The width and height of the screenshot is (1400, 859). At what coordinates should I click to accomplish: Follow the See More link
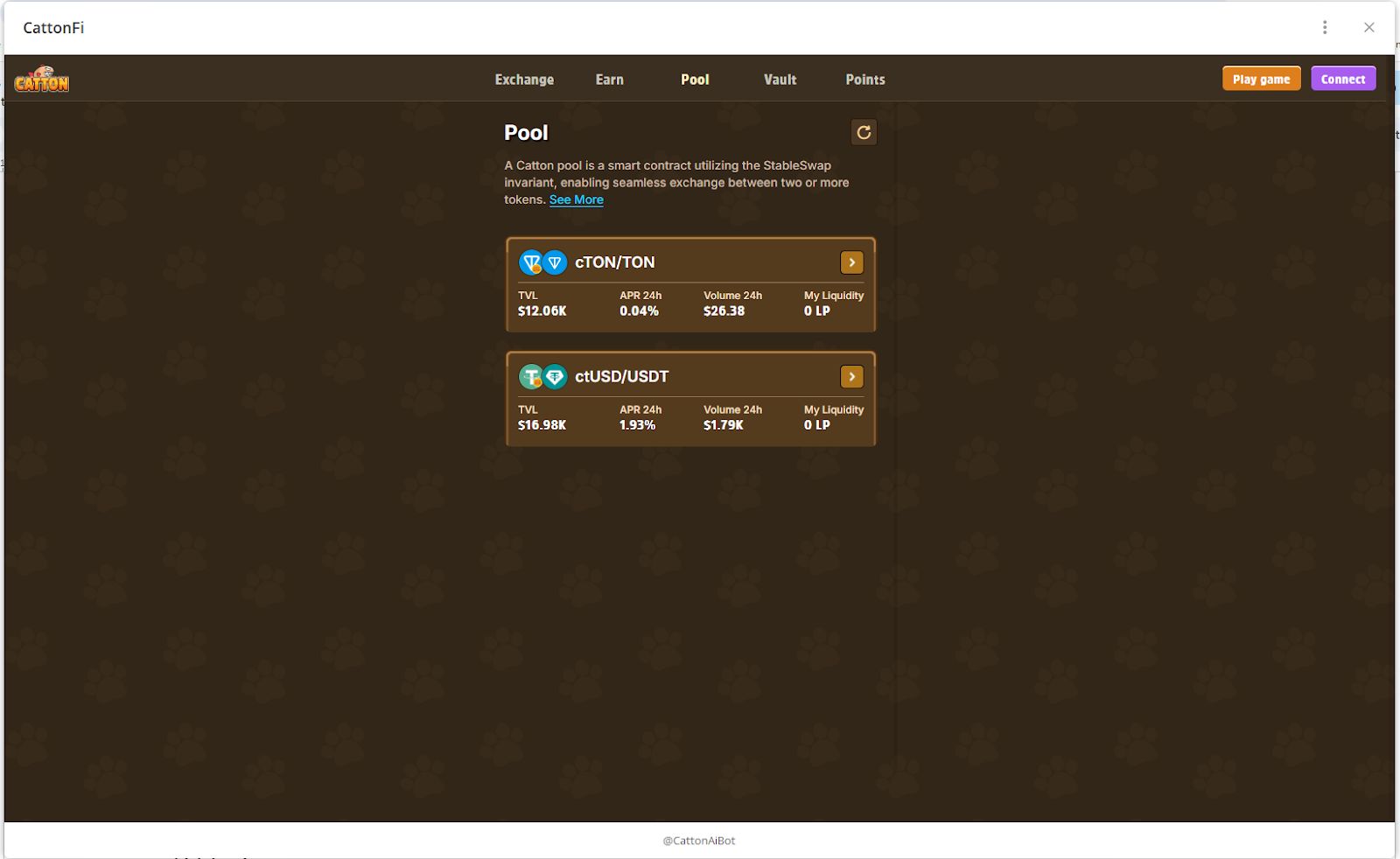(x=576, y=199)
